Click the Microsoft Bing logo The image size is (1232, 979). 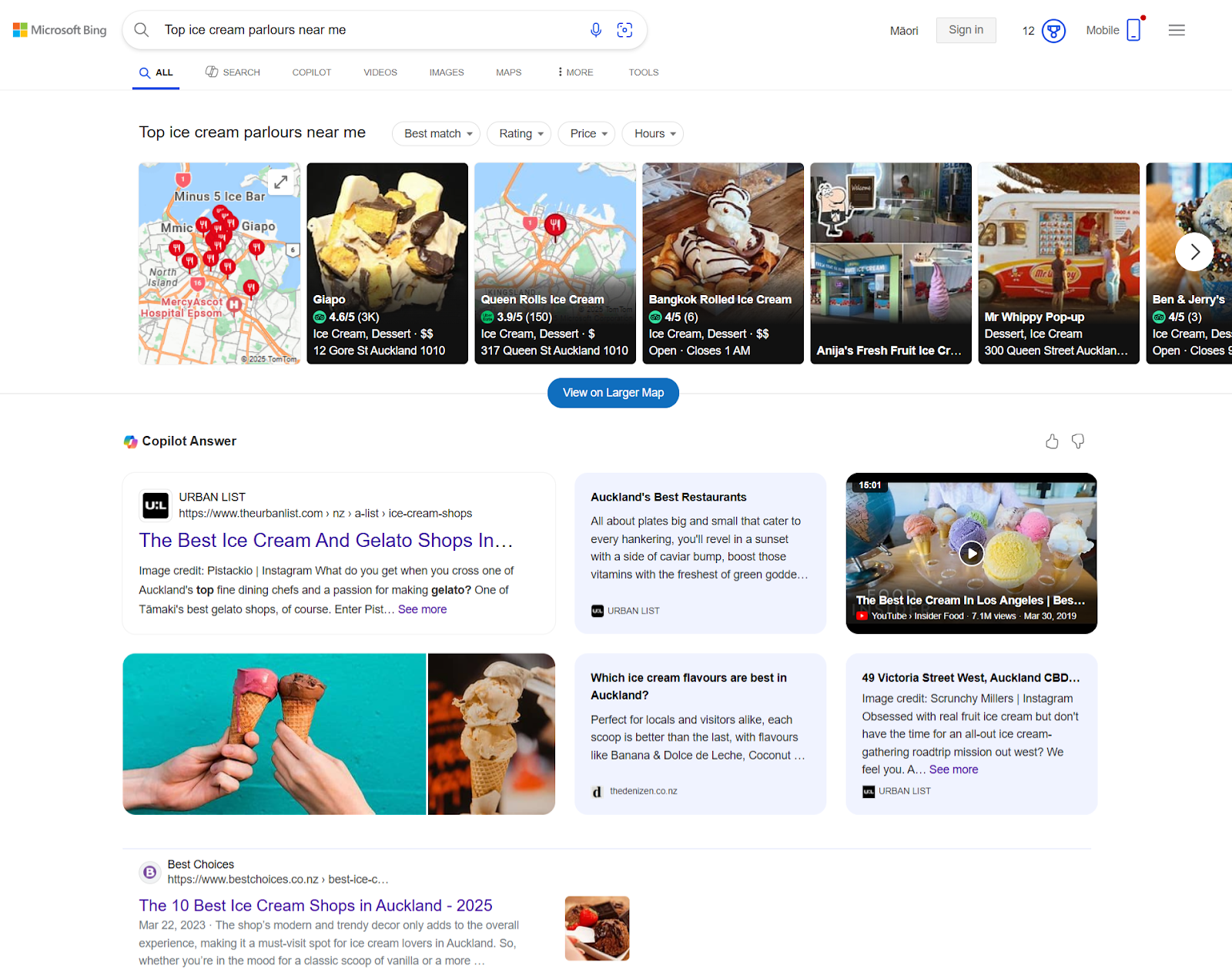(x=59, y=30)
